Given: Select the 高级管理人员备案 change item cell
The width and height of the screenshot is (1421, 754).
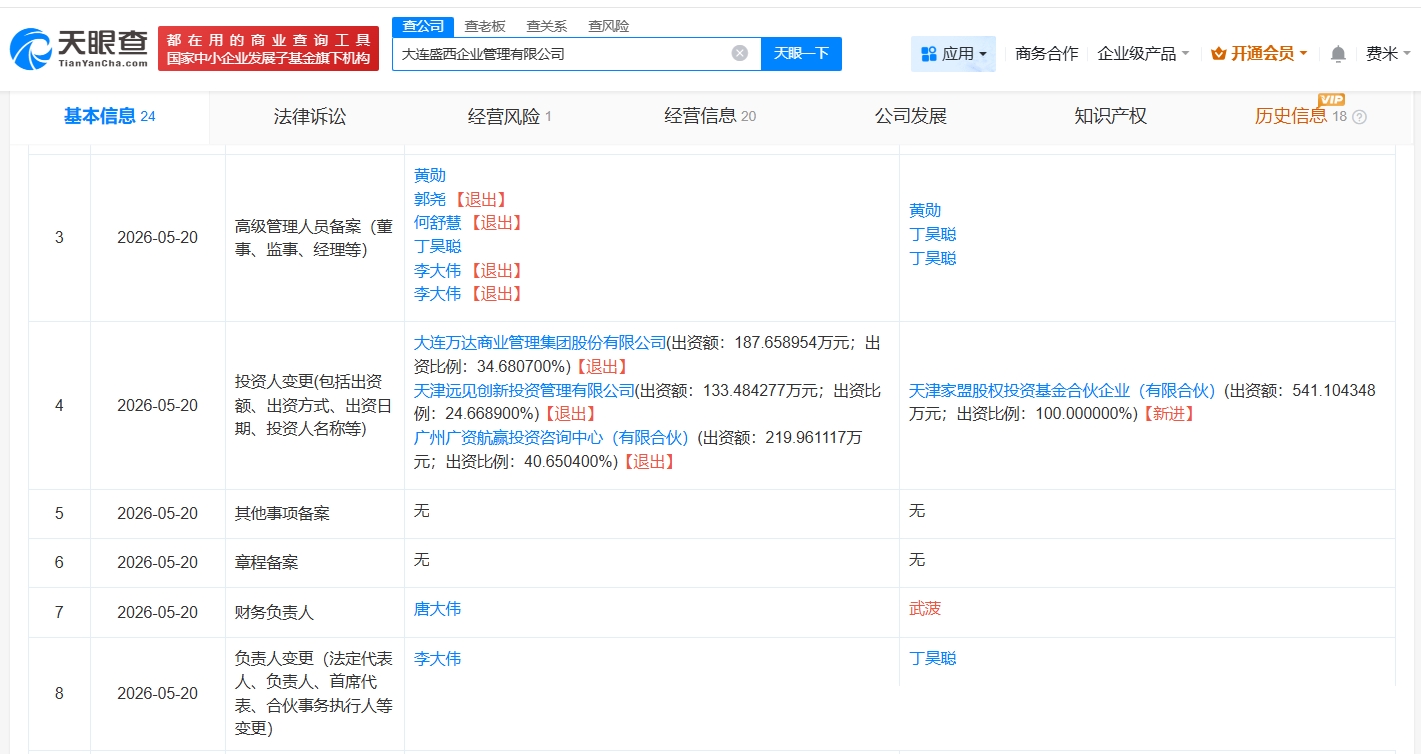Looking at the screenshot, I should click(x=315, y=238).
